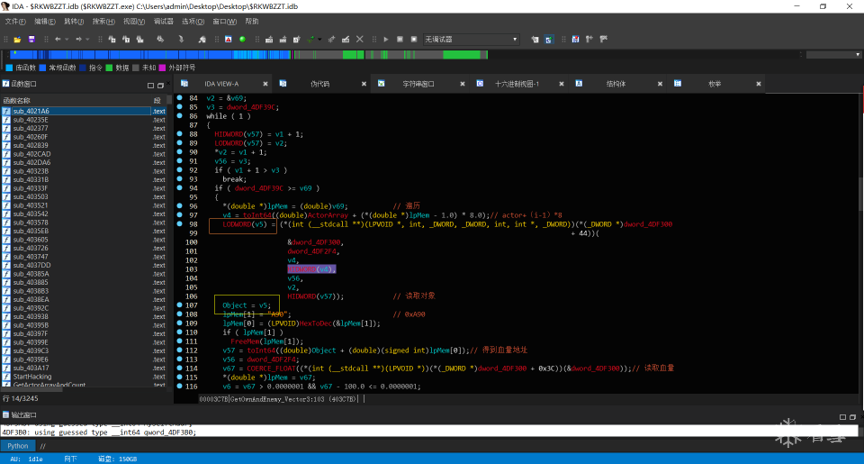Switch to the IDA VIEW-A tab
The width and height of the screenshot is (864, 464).
pos(221,84)
